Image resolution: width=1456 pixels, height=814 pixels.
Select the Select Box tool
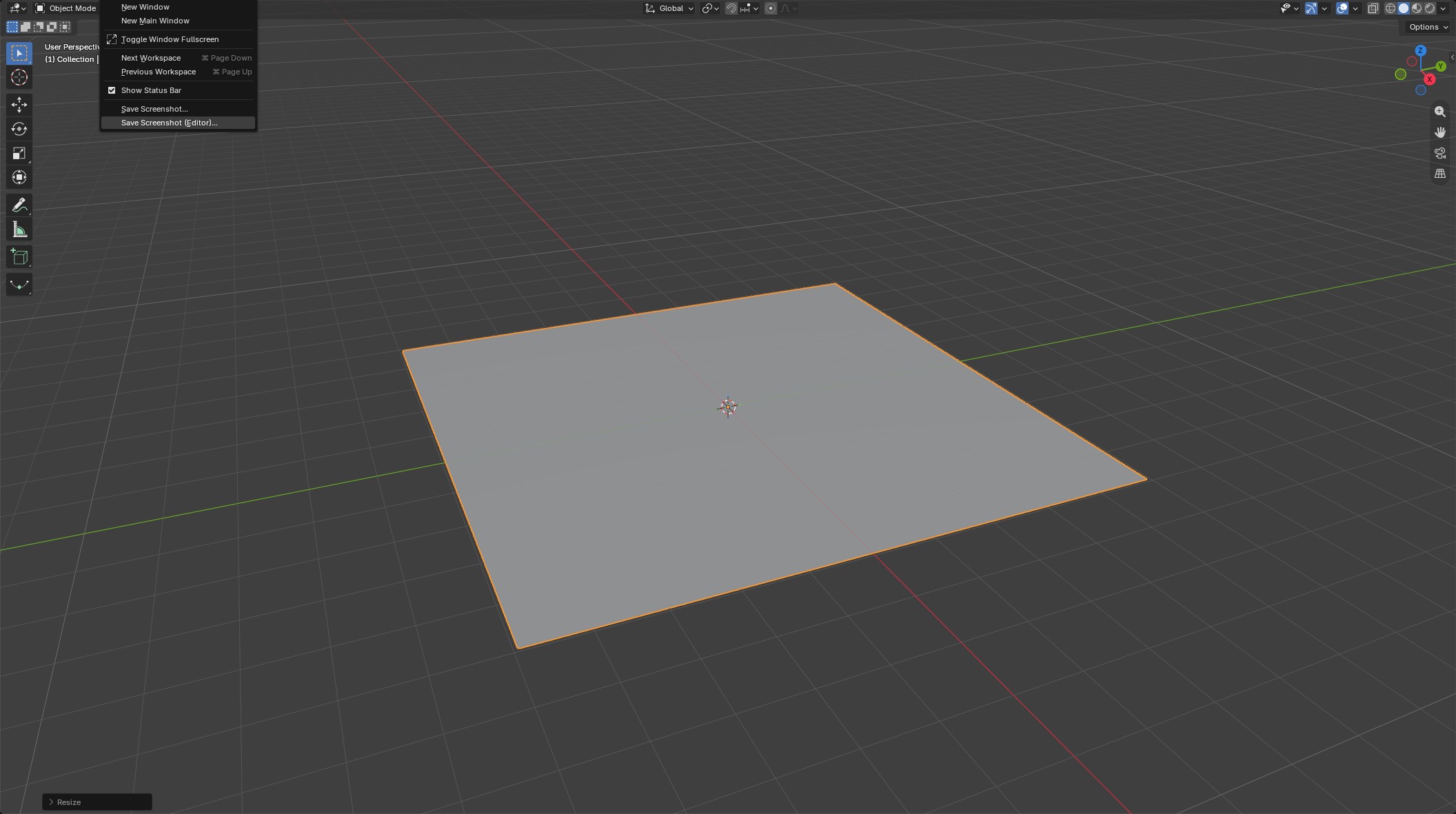coord(19,53)
